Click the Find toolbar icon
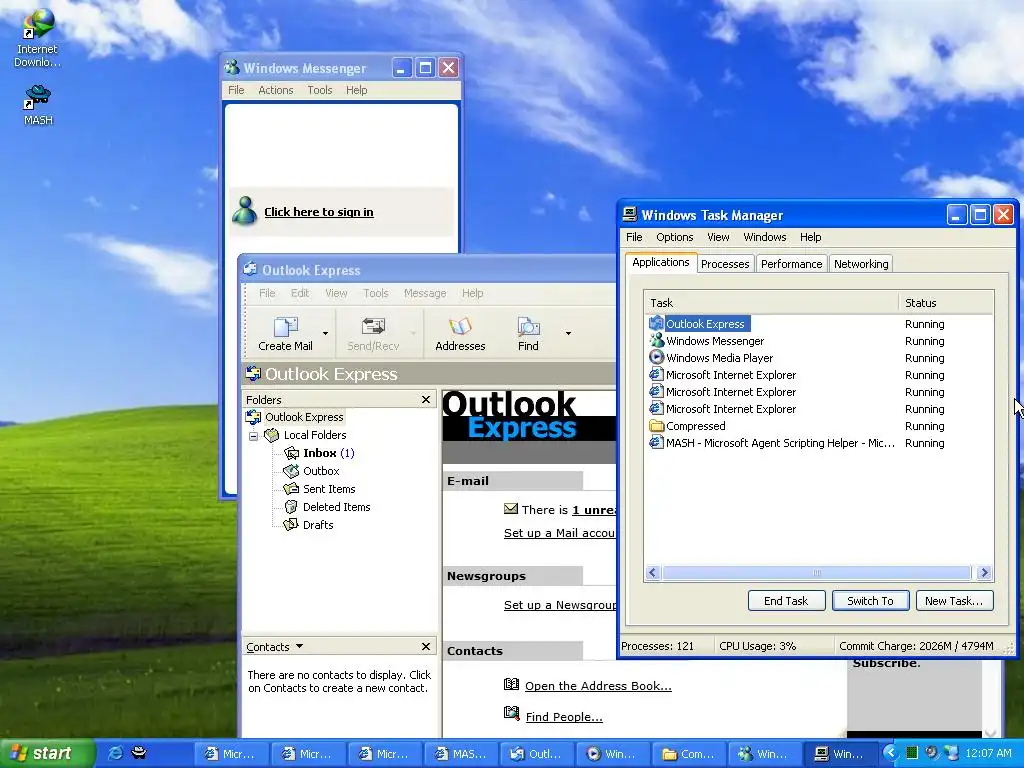 (x=528, y=334)
